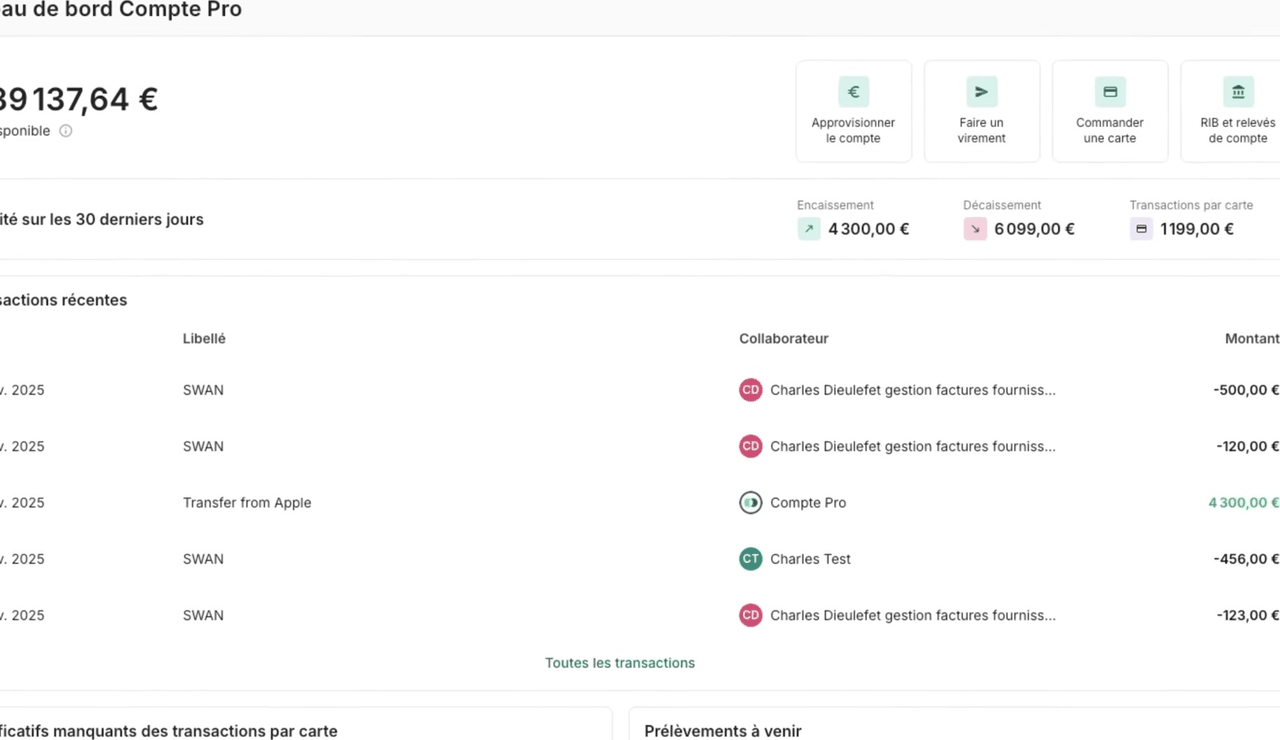Click the paper plane icon for Faire un virement
The width and height of the screenshot is (1280, 740).
pos(981,92)
